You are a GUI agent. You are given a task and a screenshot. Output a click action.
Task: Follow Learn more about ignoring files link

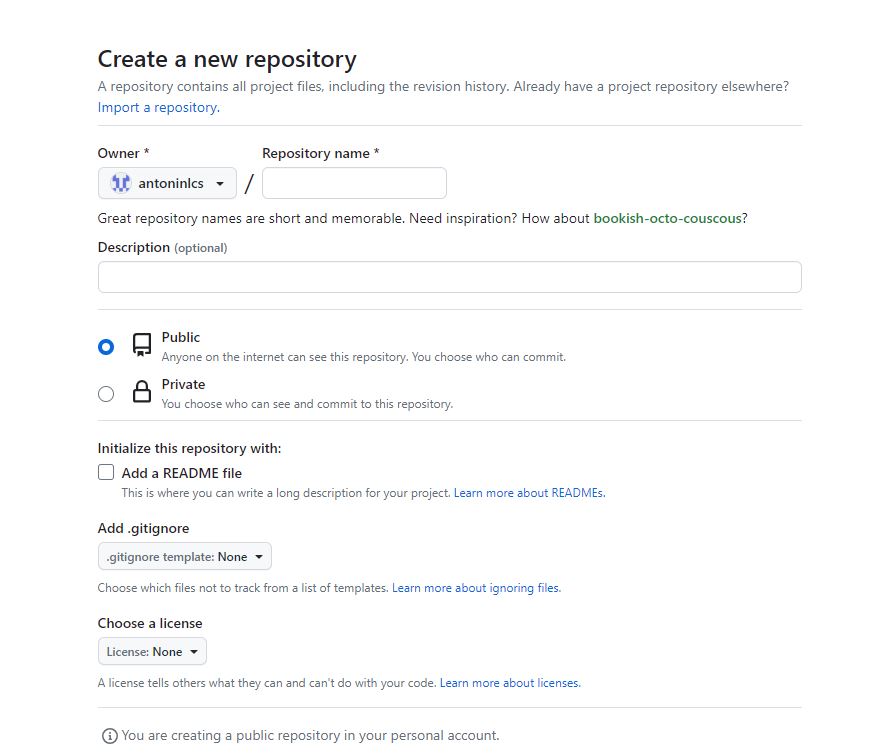[475, 588]
